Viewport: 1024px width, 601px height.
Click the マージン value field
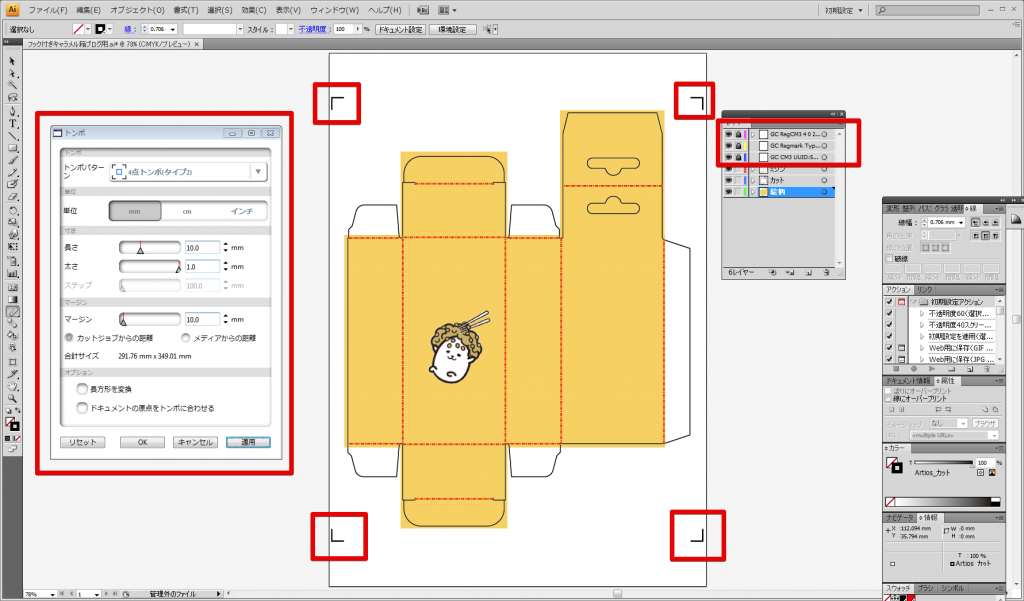[202, 319]
